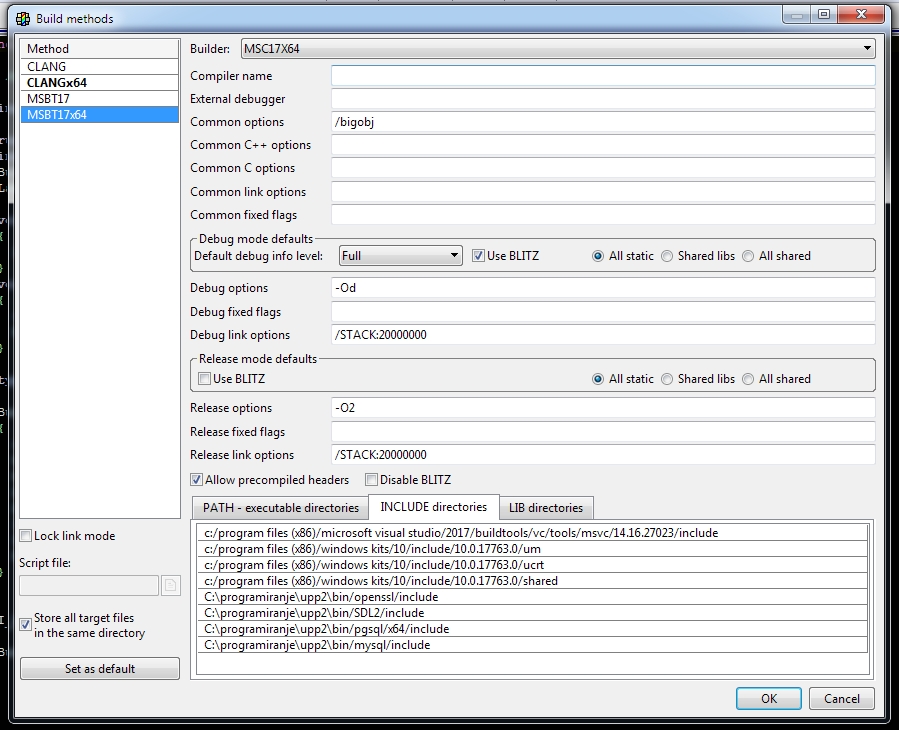
Task: Select All shared radio in Release defaults
Action: (748, 379)
